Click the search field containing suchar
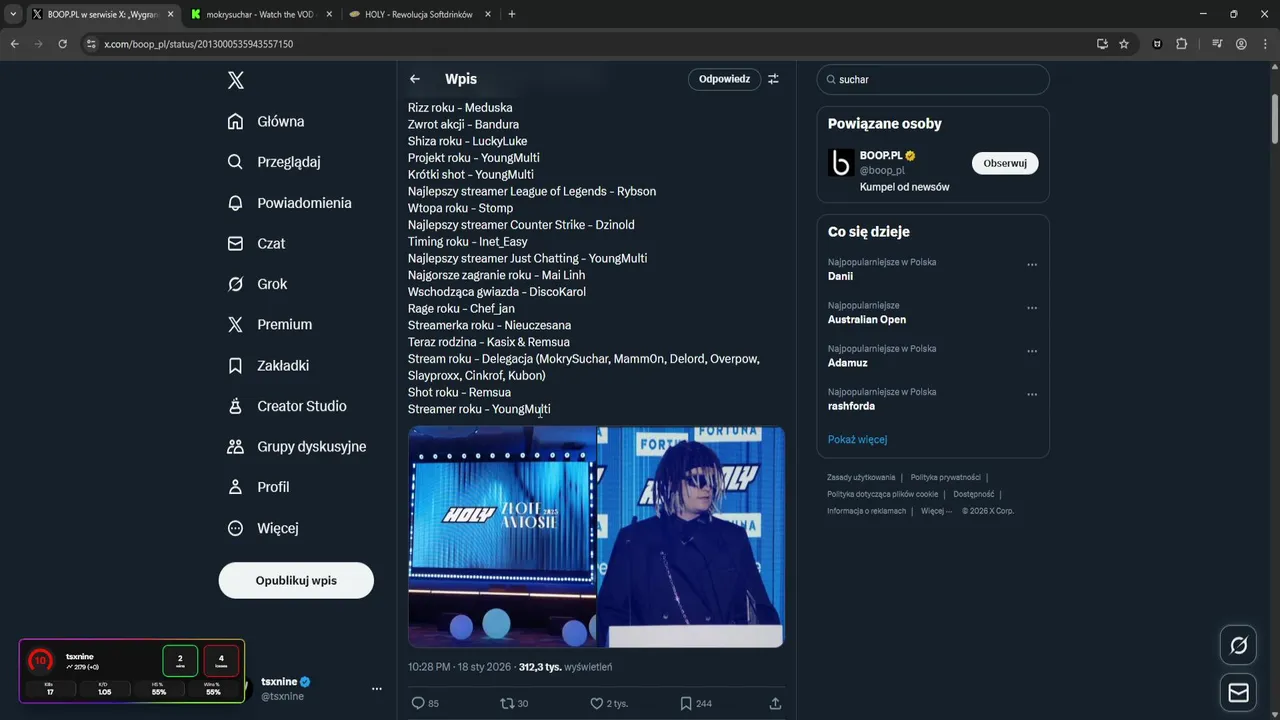Screen dimensions: 1280x720 click(x=933, y=79)
